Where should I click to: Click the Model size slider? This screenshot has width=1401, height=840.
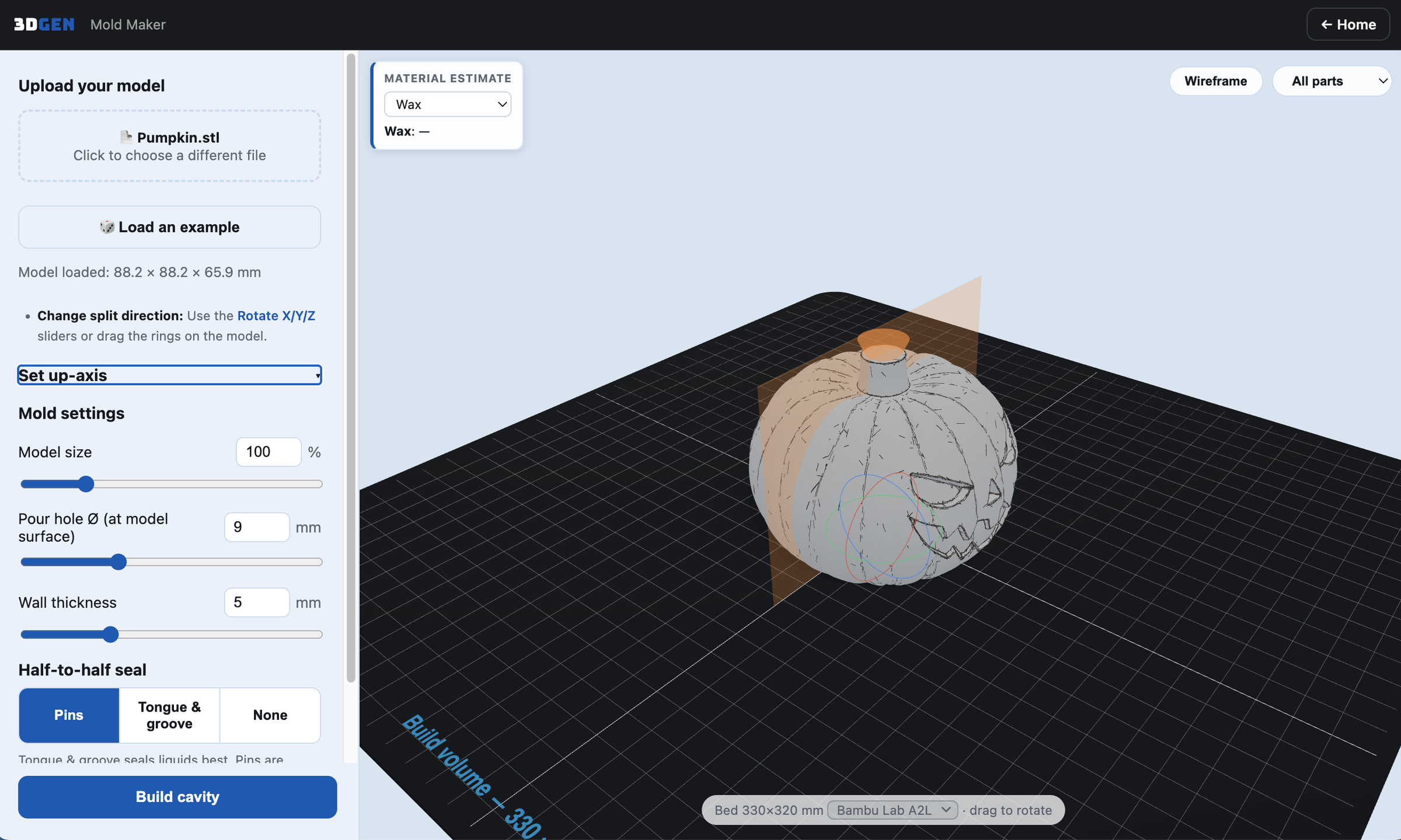click(x=171, y=484)
